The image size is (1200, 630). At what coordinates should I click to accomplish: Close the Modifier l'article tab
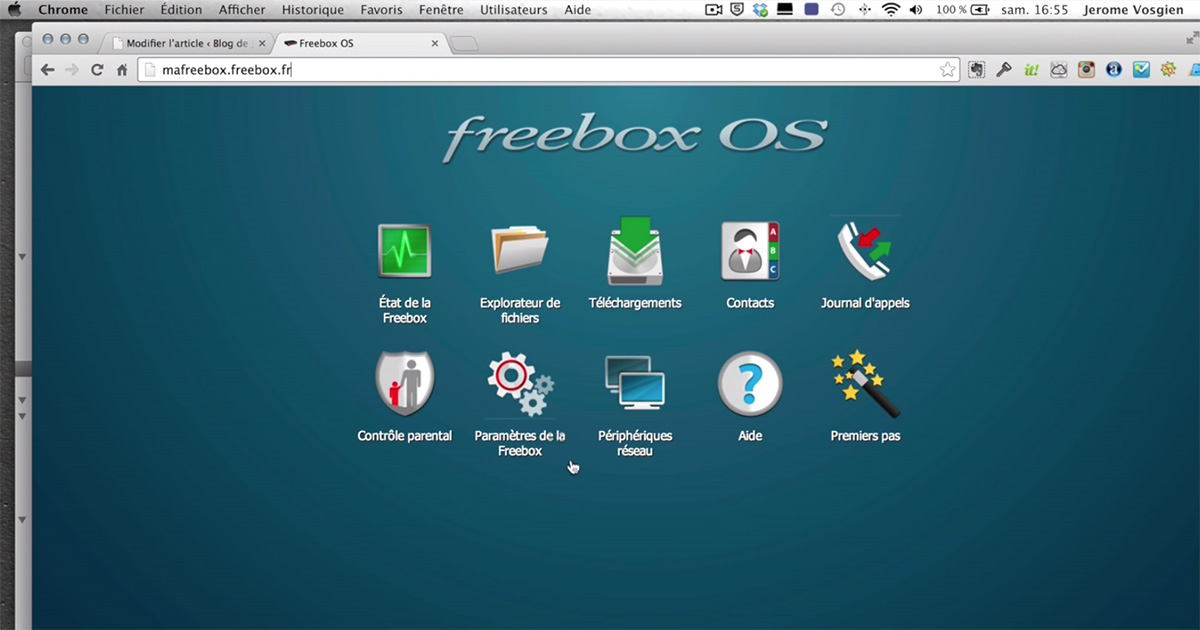tap(262, 44)
